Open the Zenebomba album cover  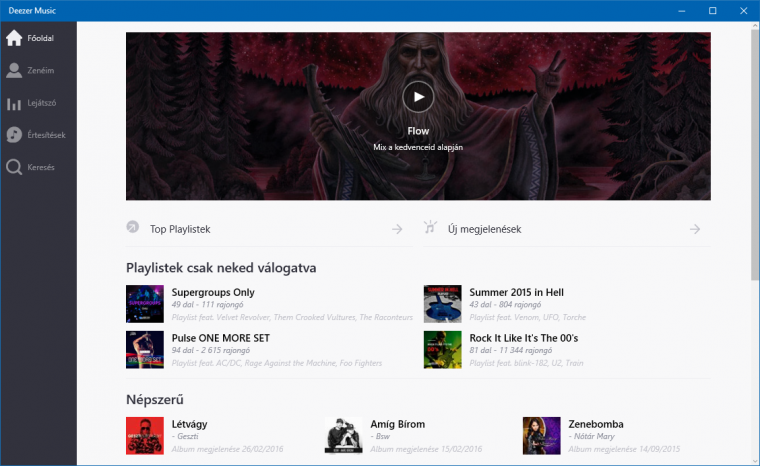pos(541,435)
